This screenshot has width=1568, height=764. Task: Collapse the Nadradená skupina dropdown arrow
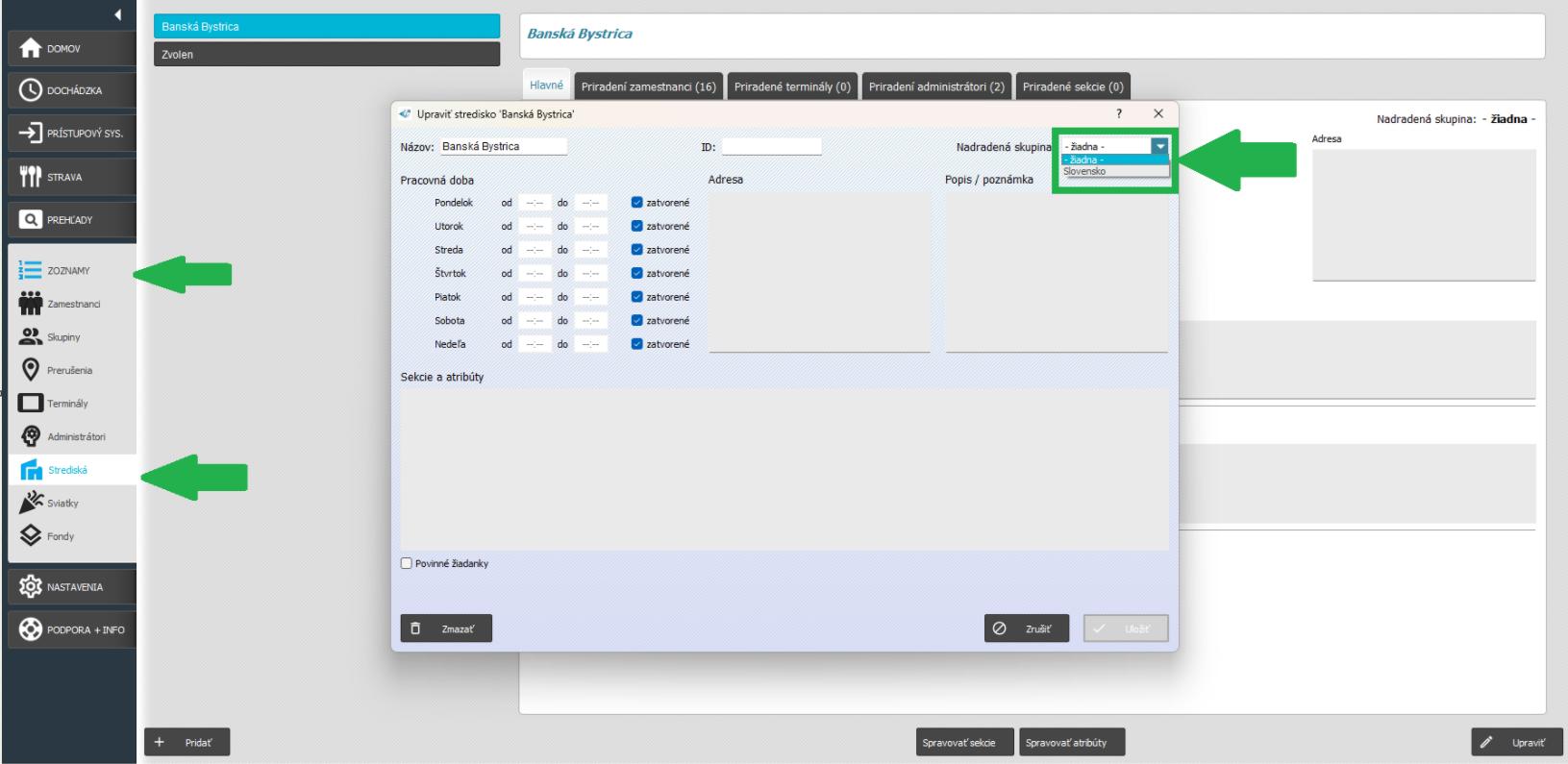click(x=1160, y=147)
